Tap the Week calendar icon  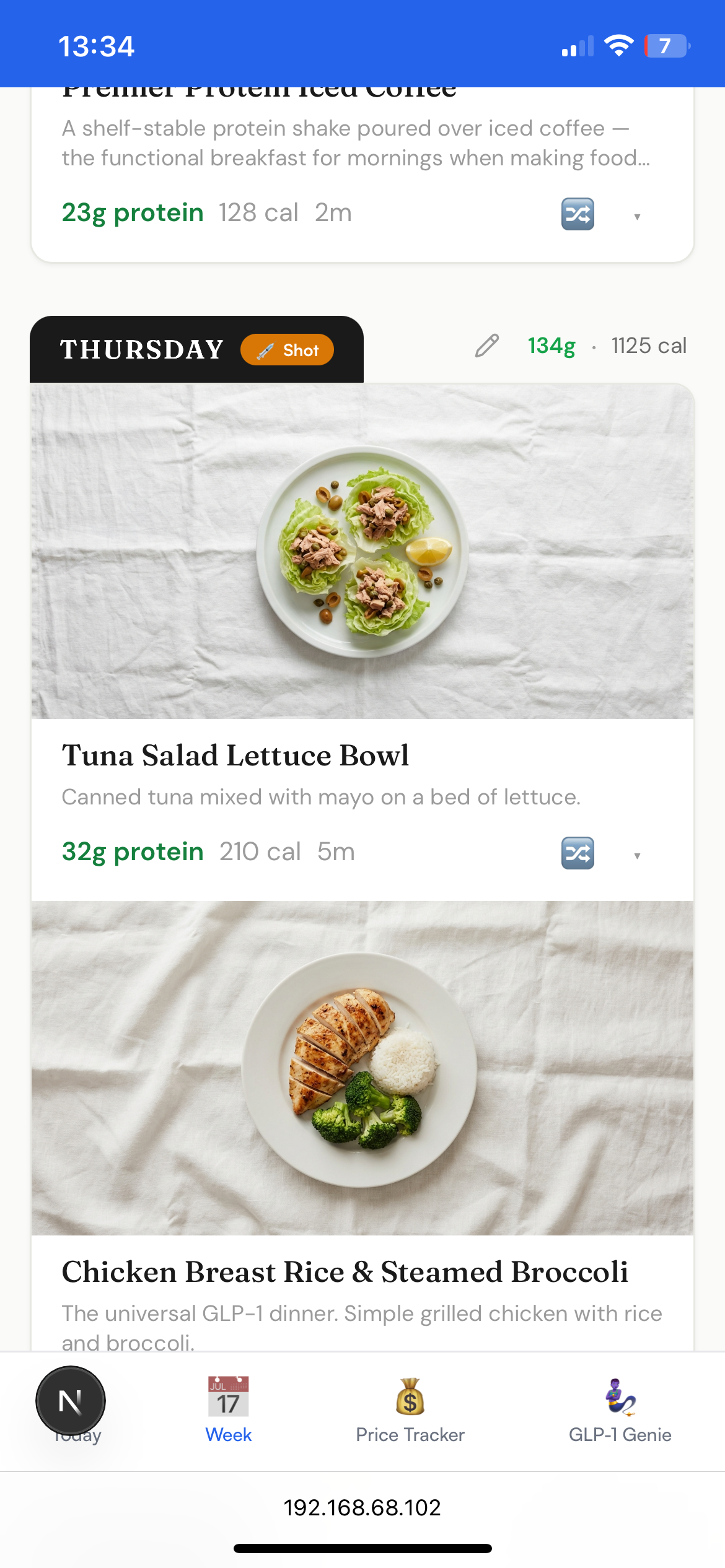228,1396
